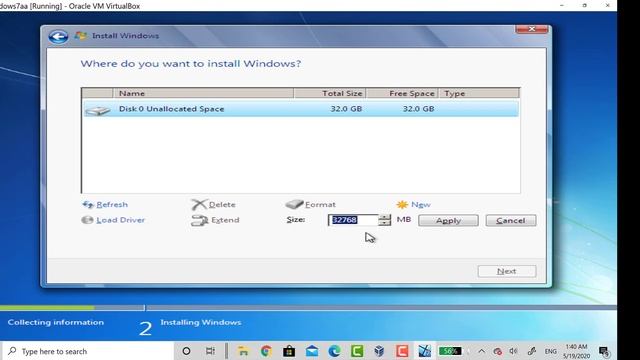Viewport: 640px width, 360px height.
Task: Click the pen/link tray icon
Action: pyautogui.click(x=531, y=351)
